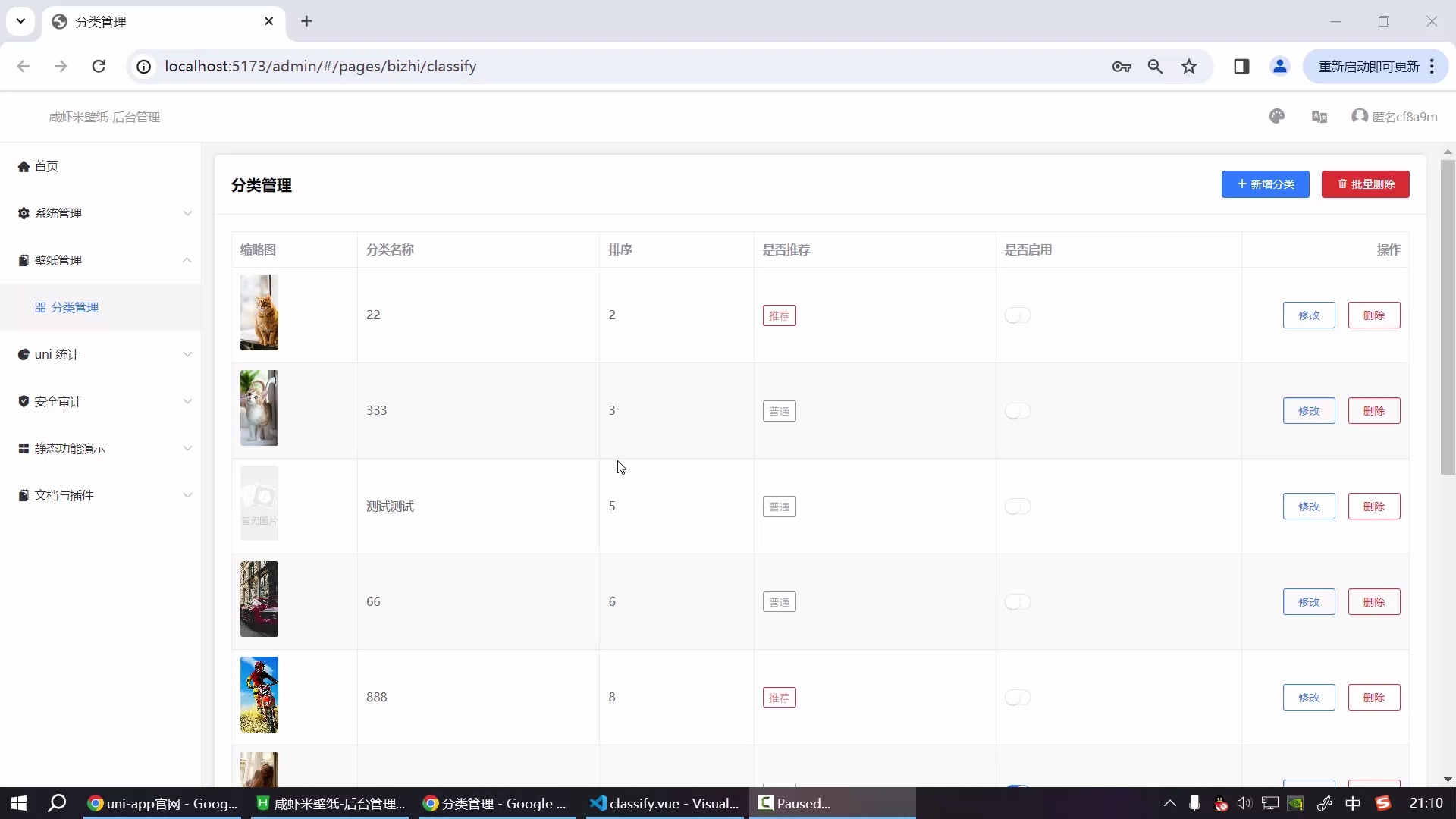Click the password key icon in address bar
The width and height of the screenshot is (1456, 819).
point(1121,67)
